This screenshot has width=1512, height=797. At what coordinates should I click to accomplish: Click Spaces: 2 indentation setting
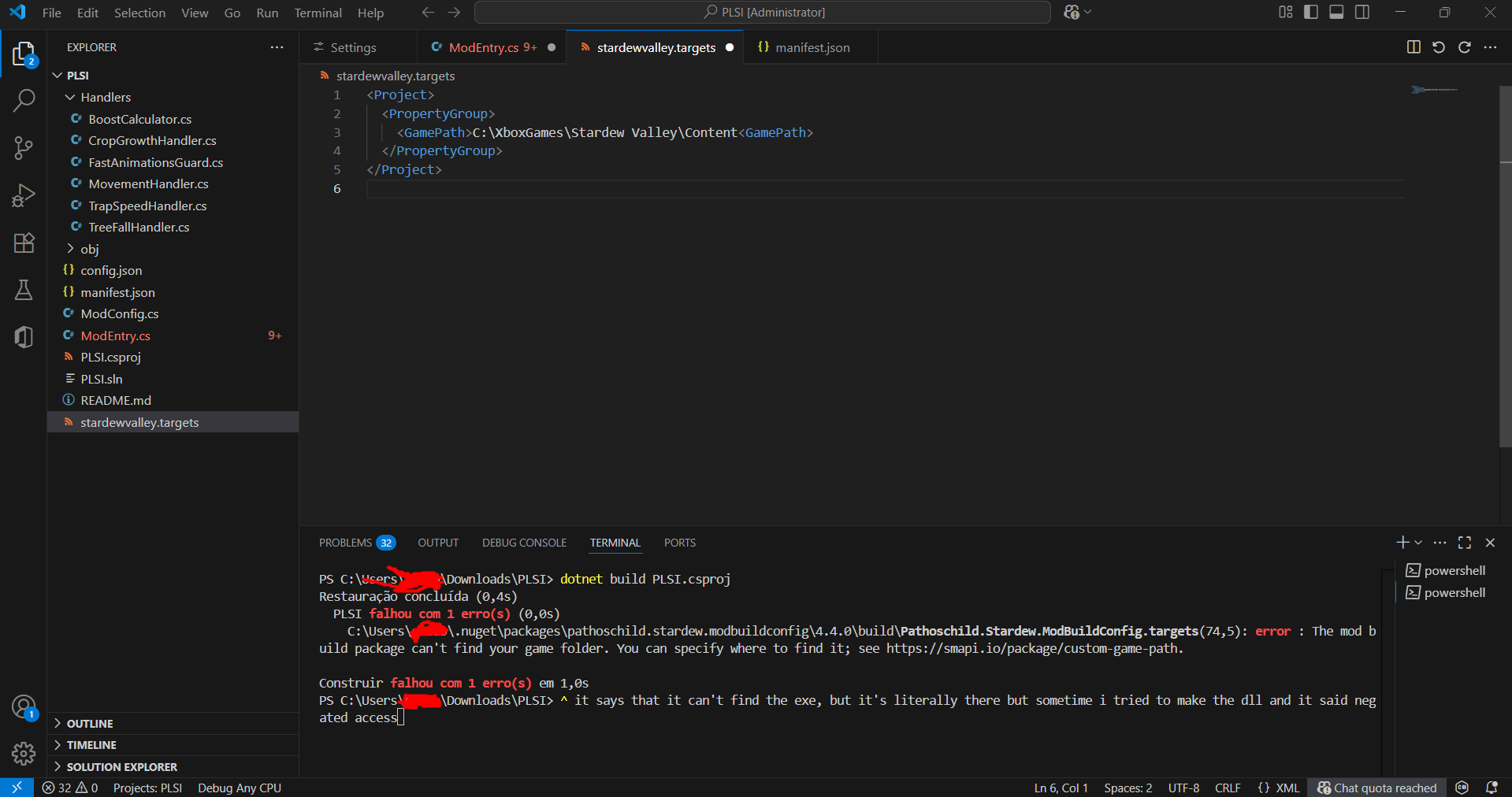[1127, 788]
